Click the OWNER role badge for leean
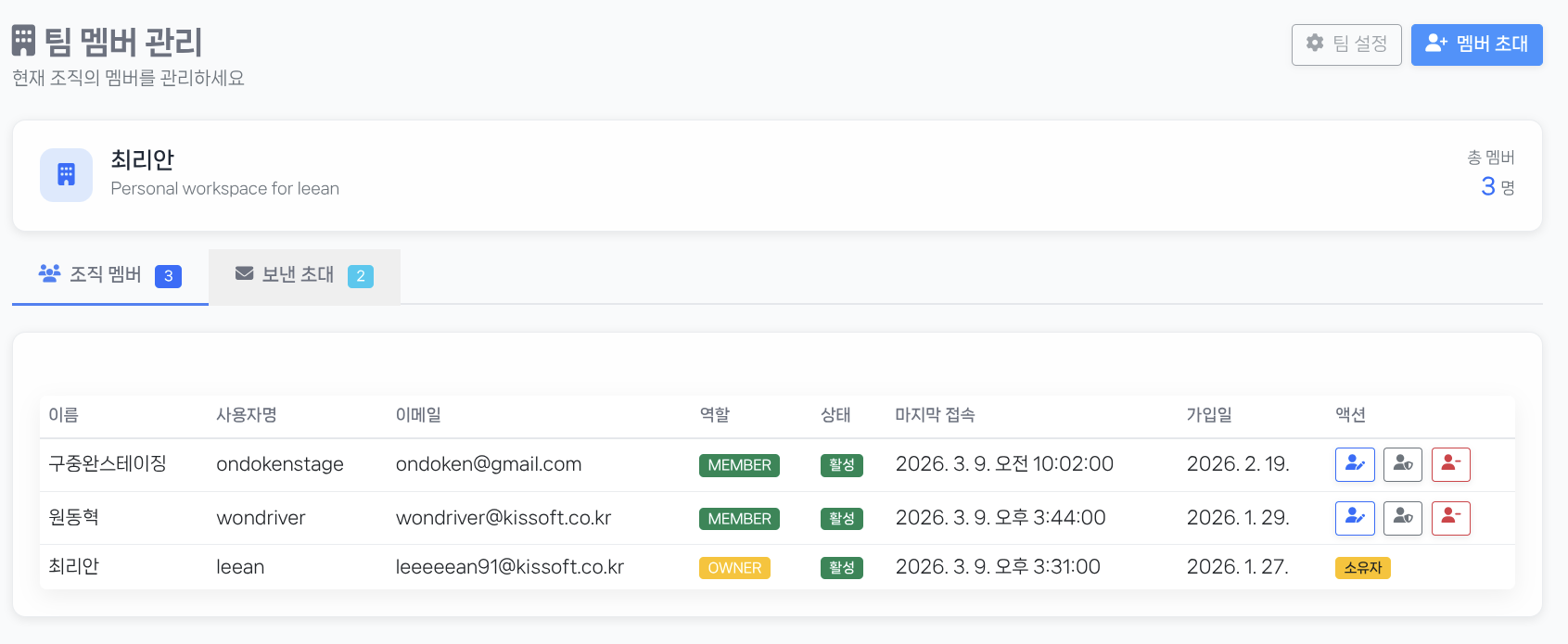The image size is (1568, 644). [734, 568]
